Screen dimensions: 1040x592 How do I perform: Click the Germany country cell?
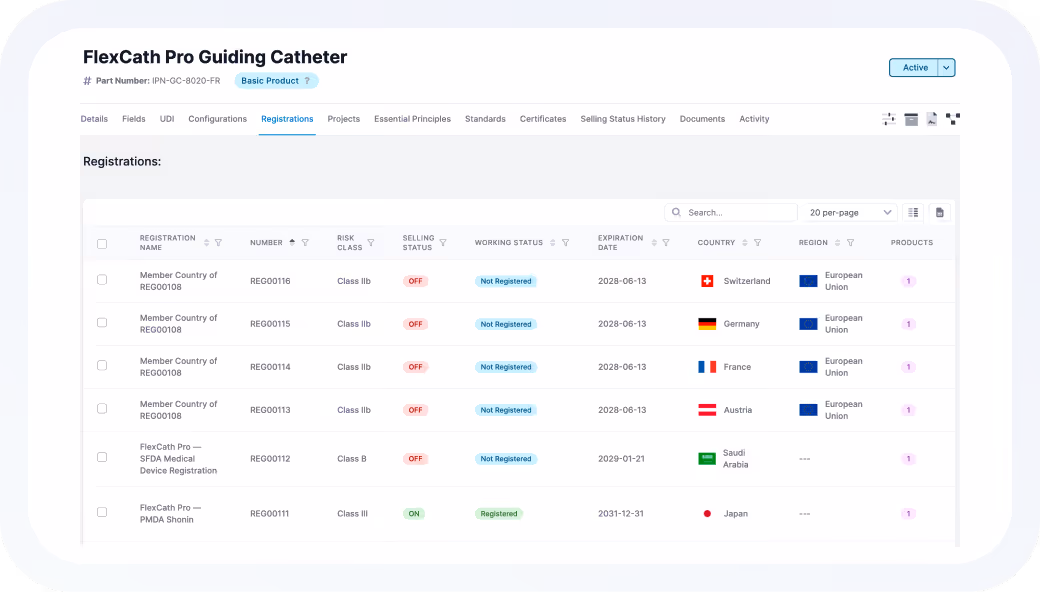tap(729, 324)
